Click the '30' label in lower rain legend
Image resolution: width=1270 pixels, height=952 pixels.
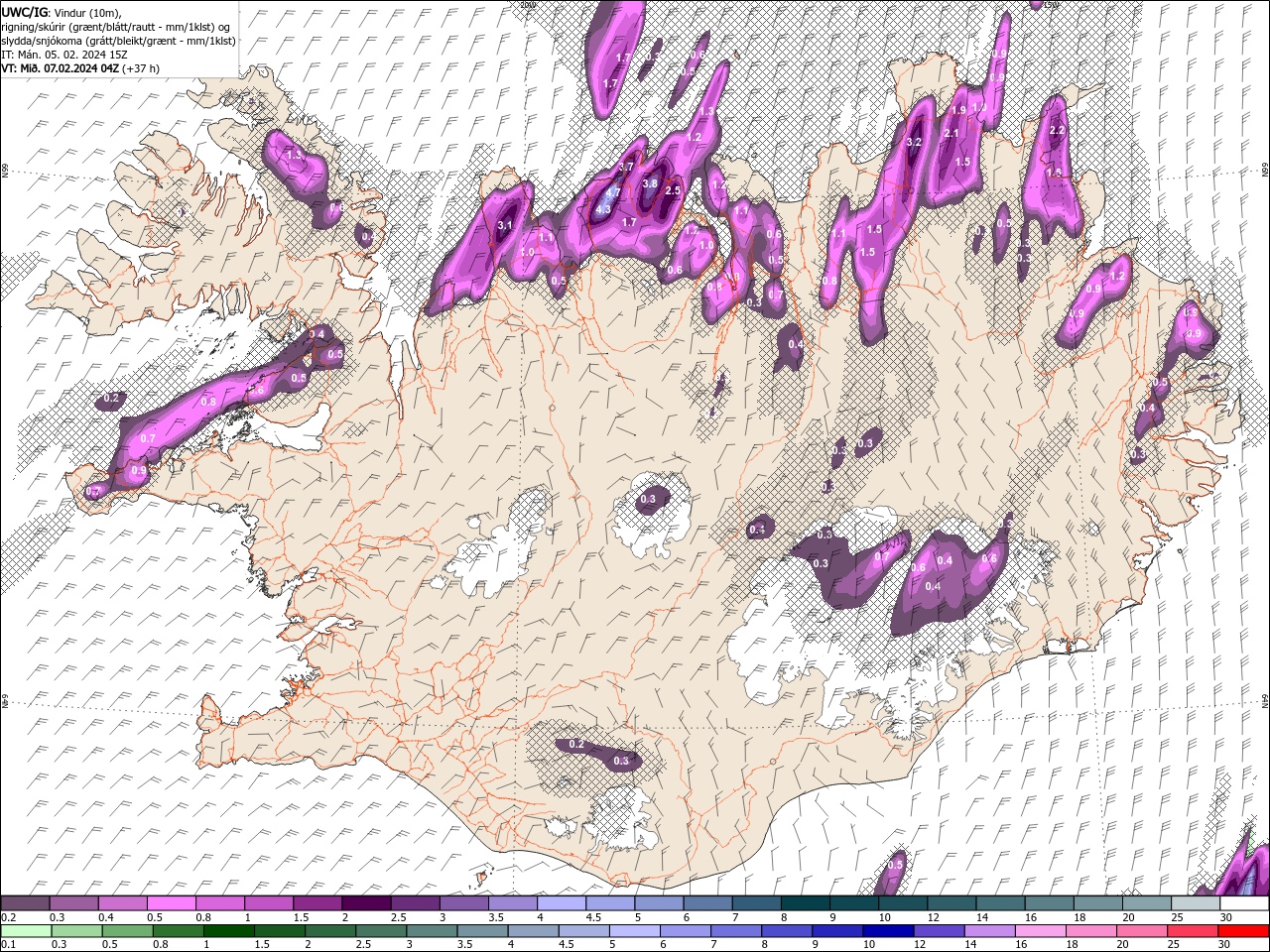[x=1225, y=945]
